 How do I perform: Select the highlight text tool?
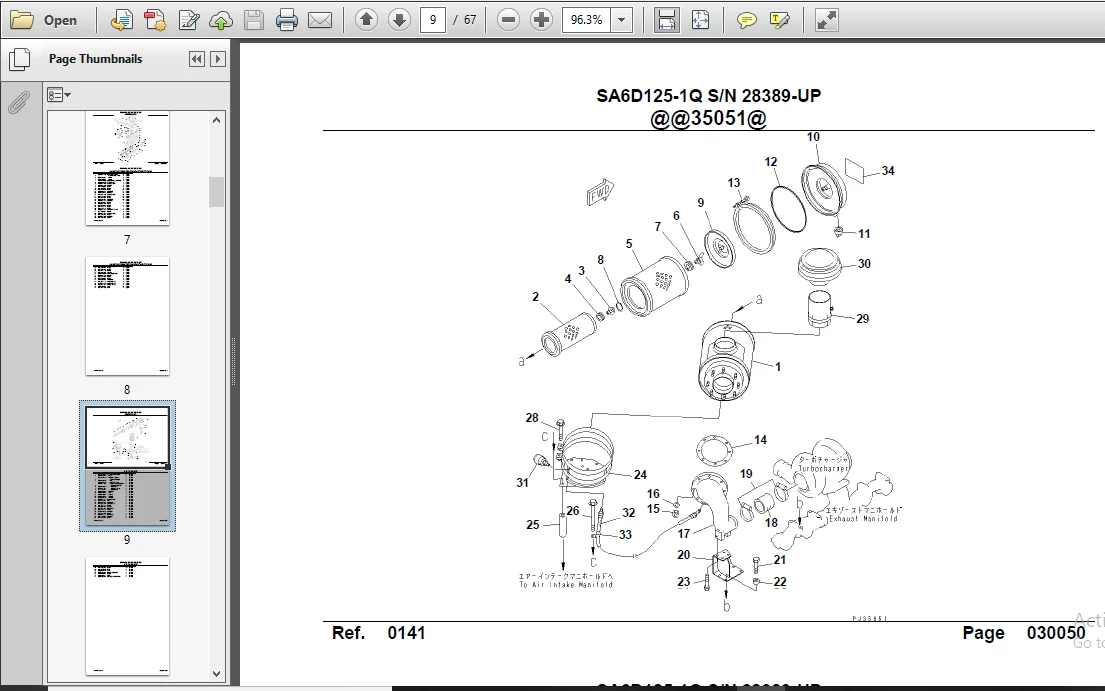coord(779,20)
